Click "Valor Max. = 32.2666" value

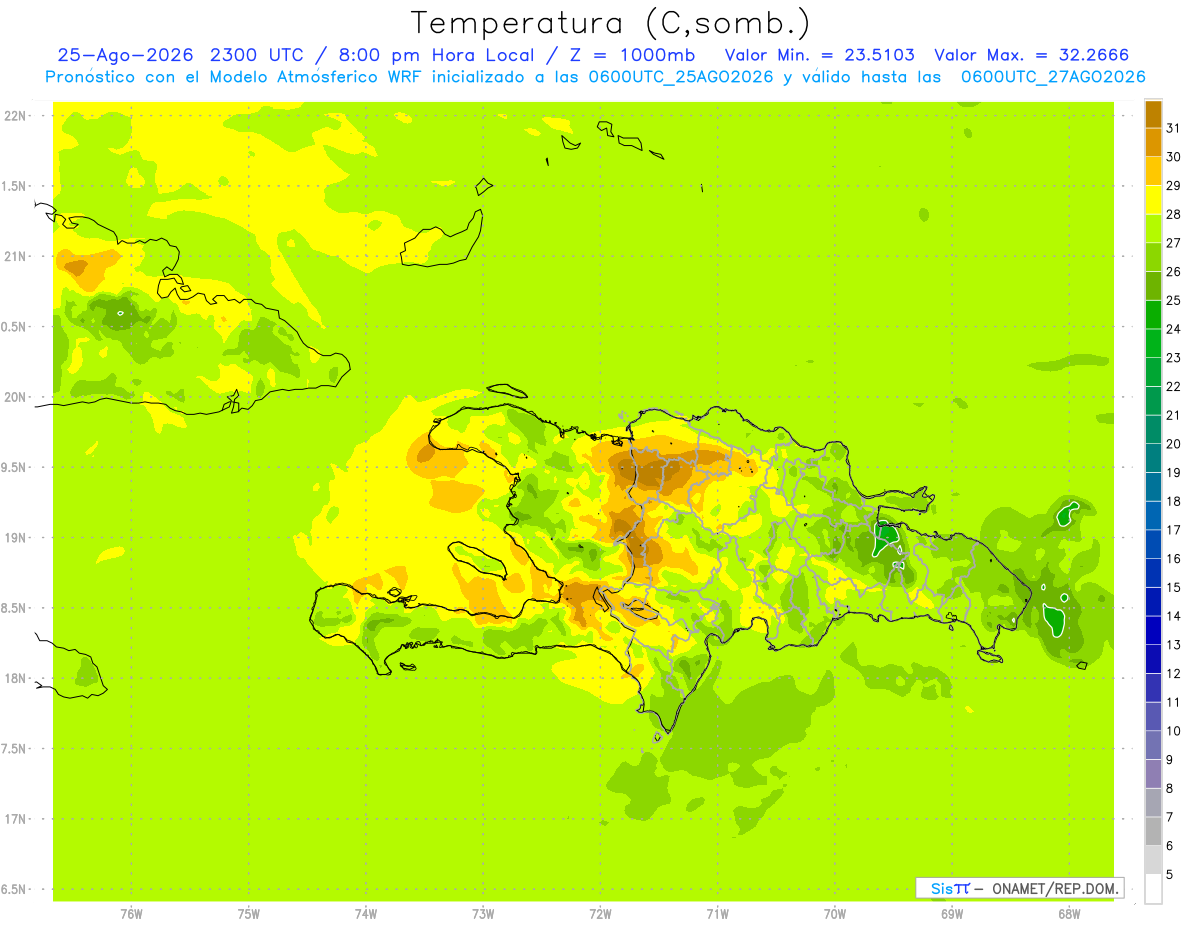click(1032, 55)
